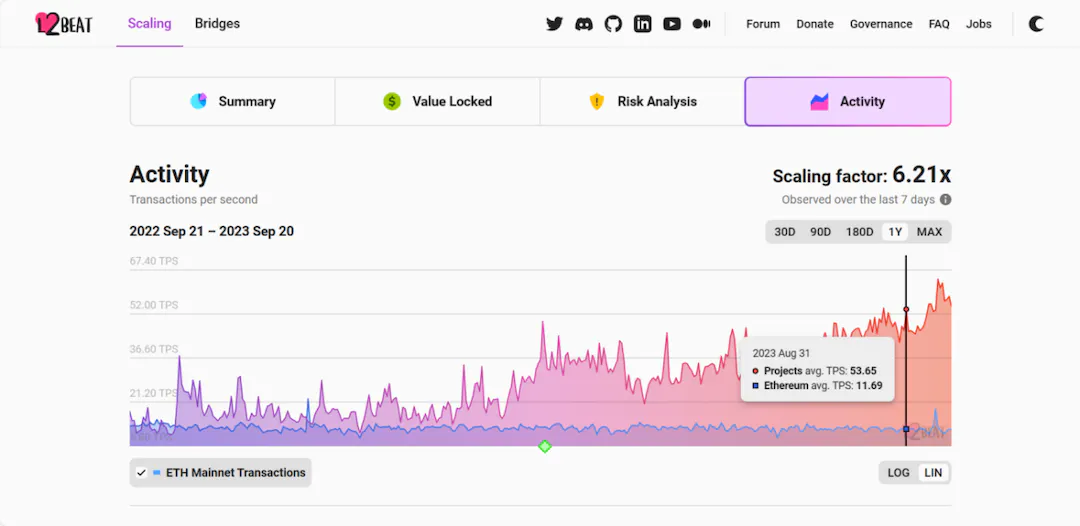Open the Bridges tab

pos(217,24)
